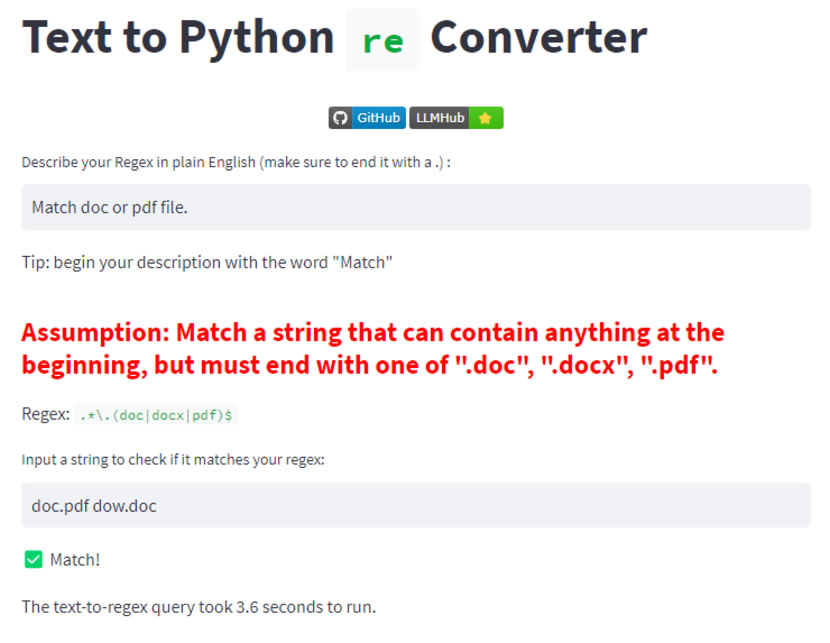Click the "Describe your Regex" label
The width and height of the screenshot is (830, 643).
(x=236, y=162)
